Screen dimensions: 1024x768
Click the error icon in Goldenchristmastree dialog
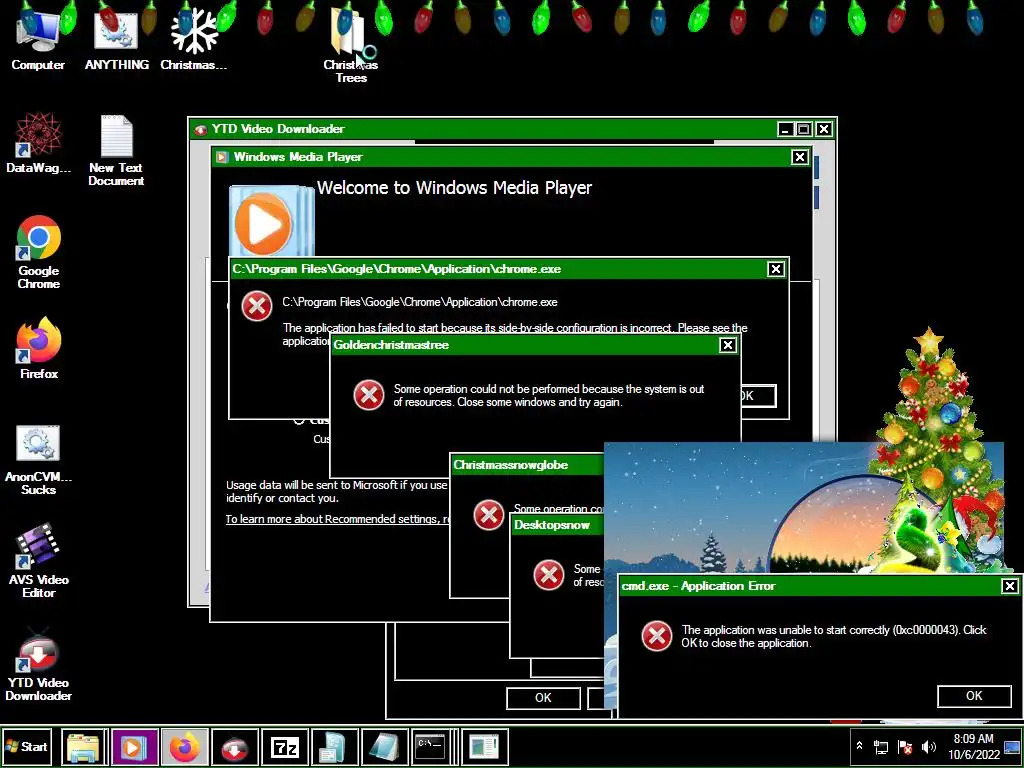(369, 395)
